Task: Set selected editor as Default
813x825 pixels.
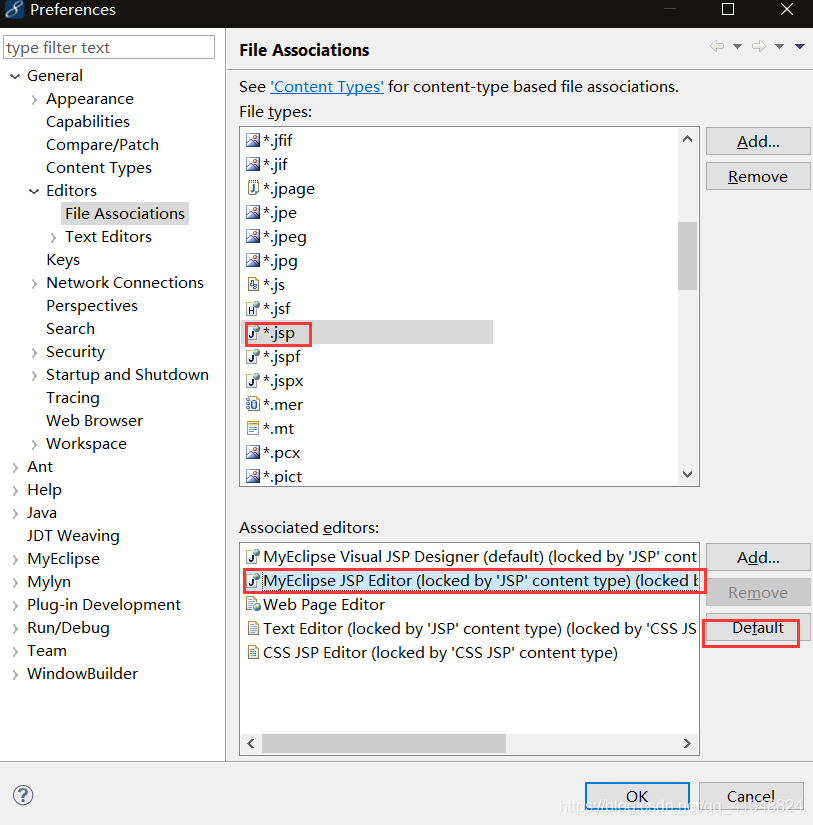Action: click(758, 628)
